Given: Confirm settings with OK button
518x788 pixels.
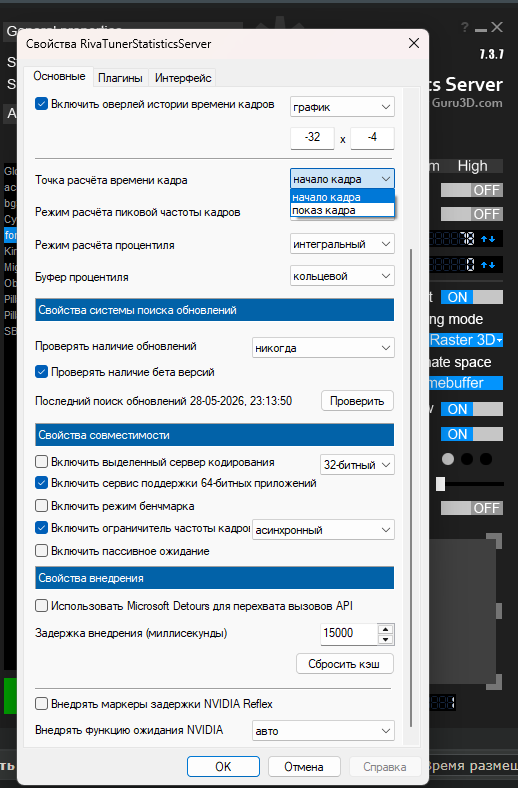Looking at the screenshot, I should pos(223,767).
